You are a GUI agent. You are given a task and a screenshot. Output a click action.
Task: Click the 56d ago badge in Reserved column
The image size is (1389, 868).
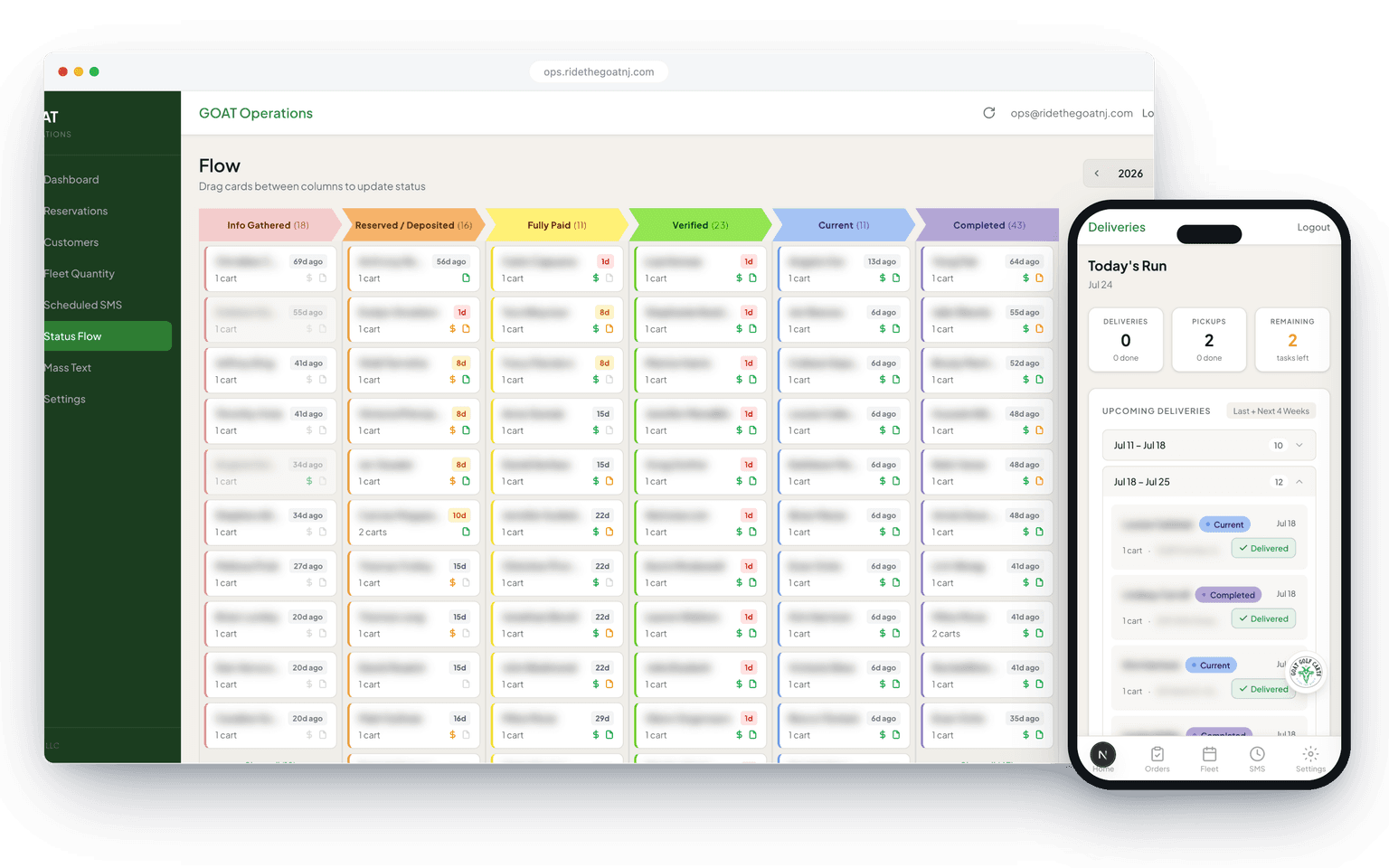pos(451,262)
